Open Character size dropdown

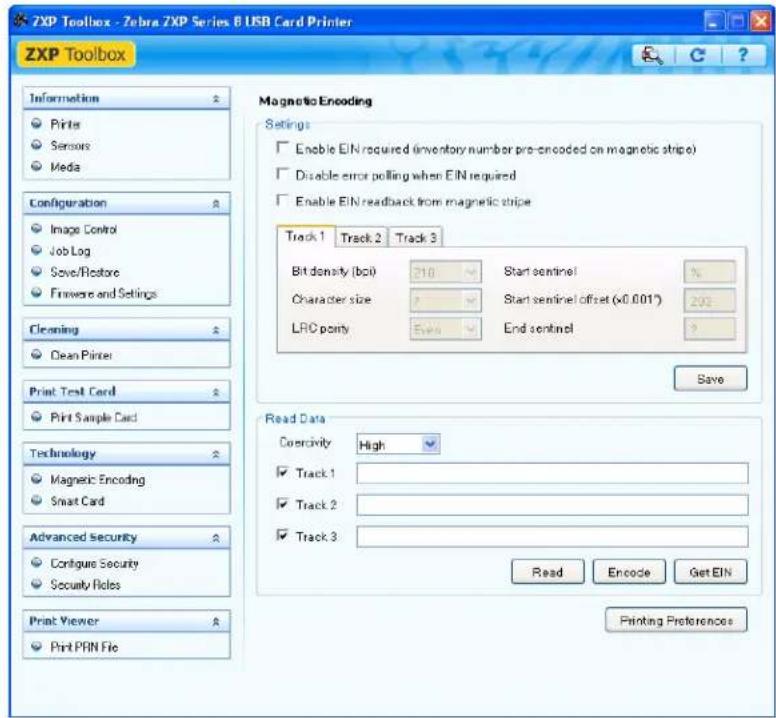point(445,300)
